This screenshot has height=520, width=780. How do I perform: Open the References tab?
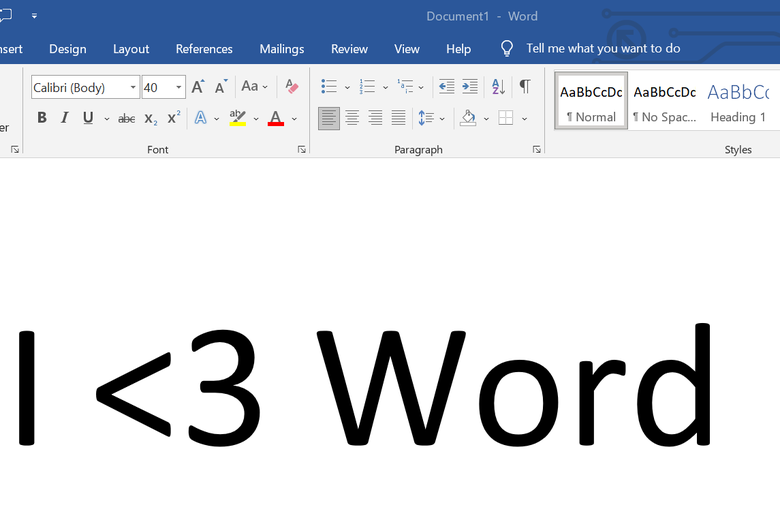point(204,49)
